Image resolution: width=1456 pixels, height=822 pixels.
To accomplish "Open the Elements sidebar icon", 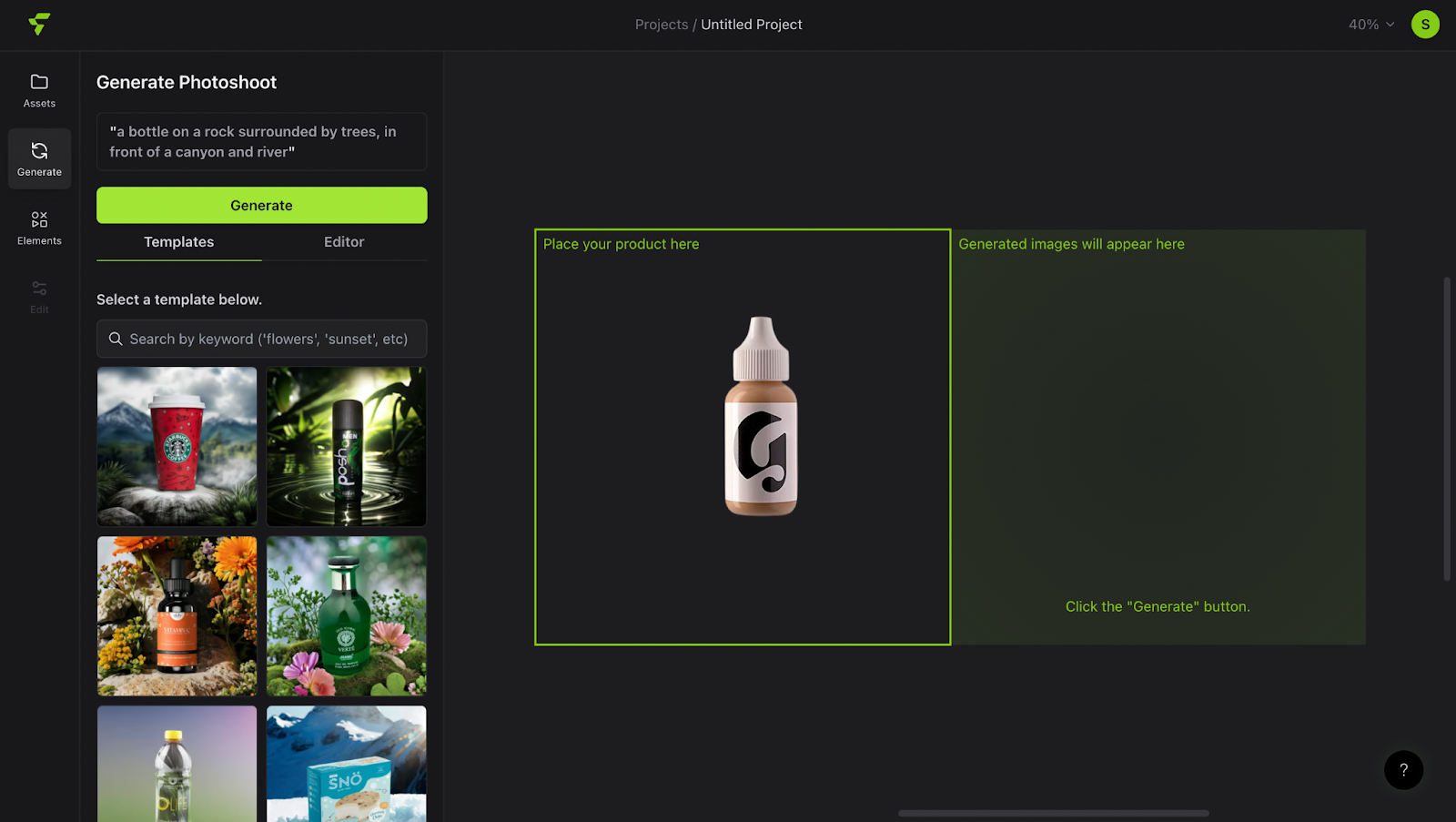I will [x=39, y=228].
